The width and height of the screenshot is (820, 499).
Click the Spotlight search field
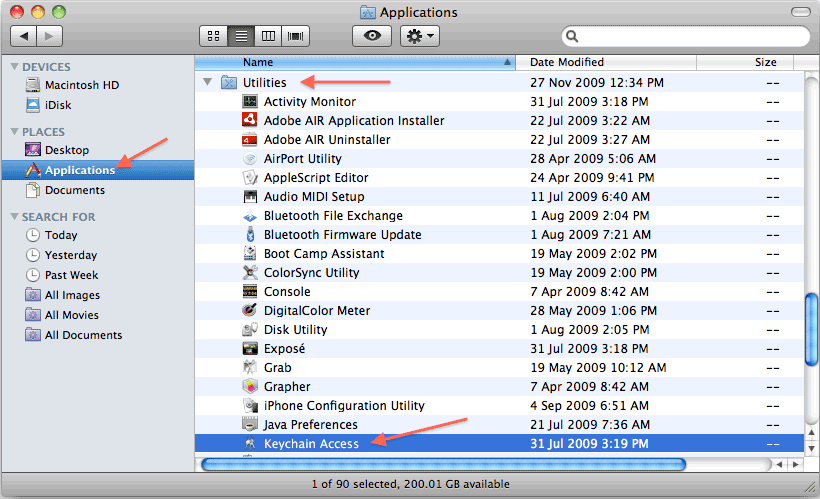click(x=686, y=36)
